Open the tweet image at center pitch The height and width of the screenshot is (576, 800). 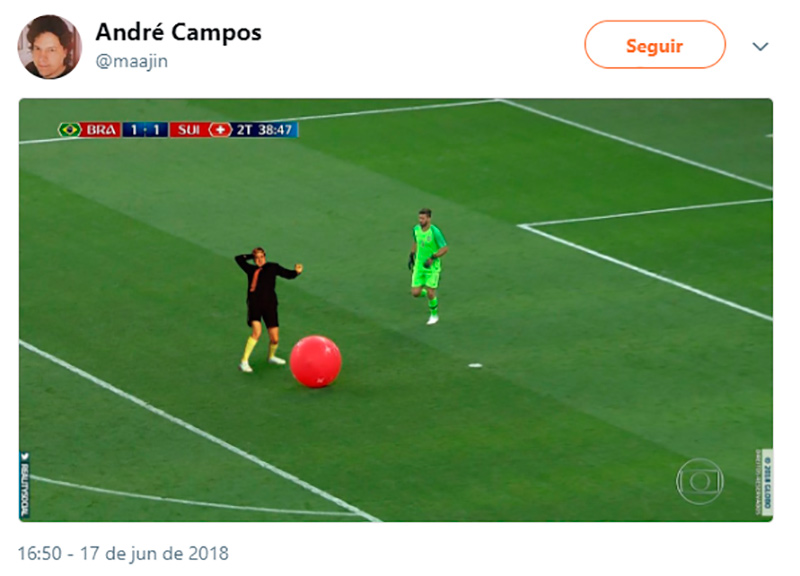click(396, 310)
